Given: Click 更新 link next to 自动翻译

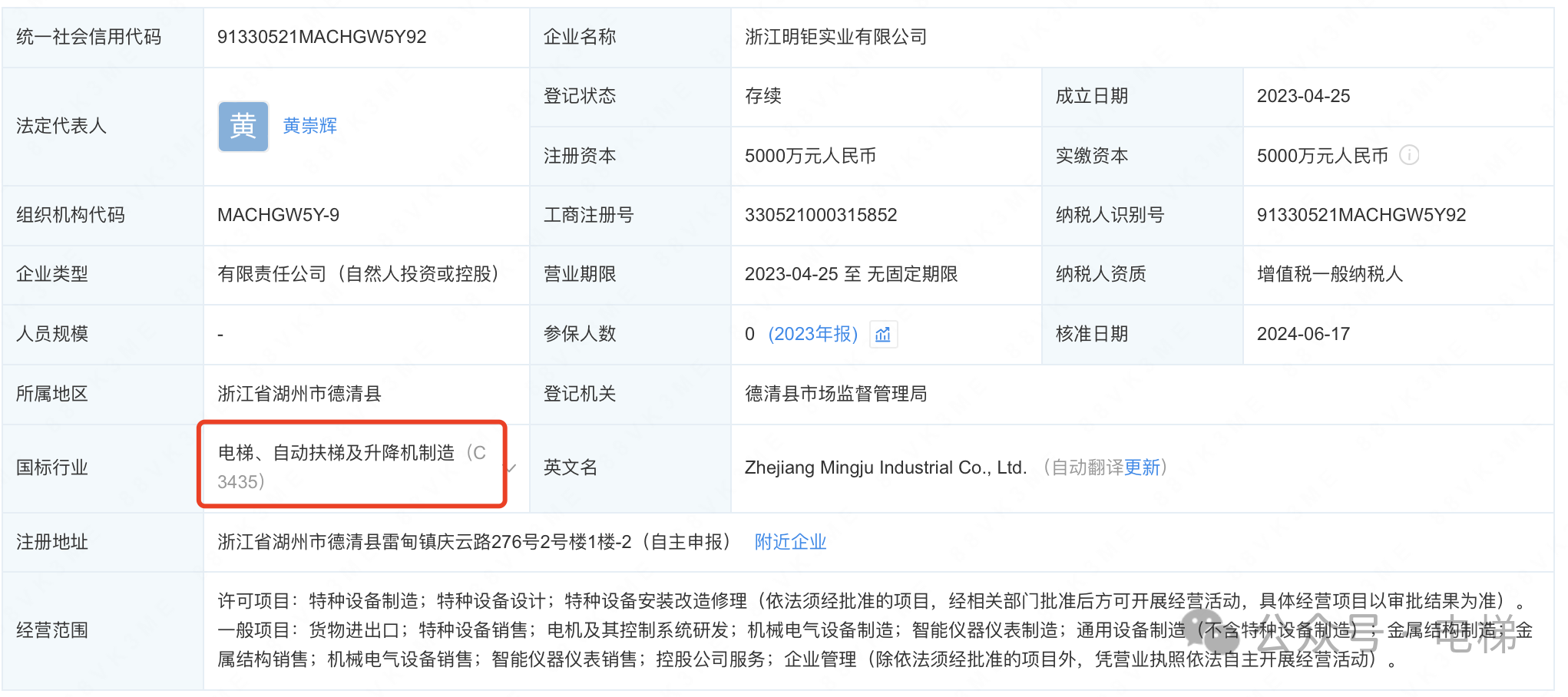Looking at the screenshot, I should coord(1142,467).
